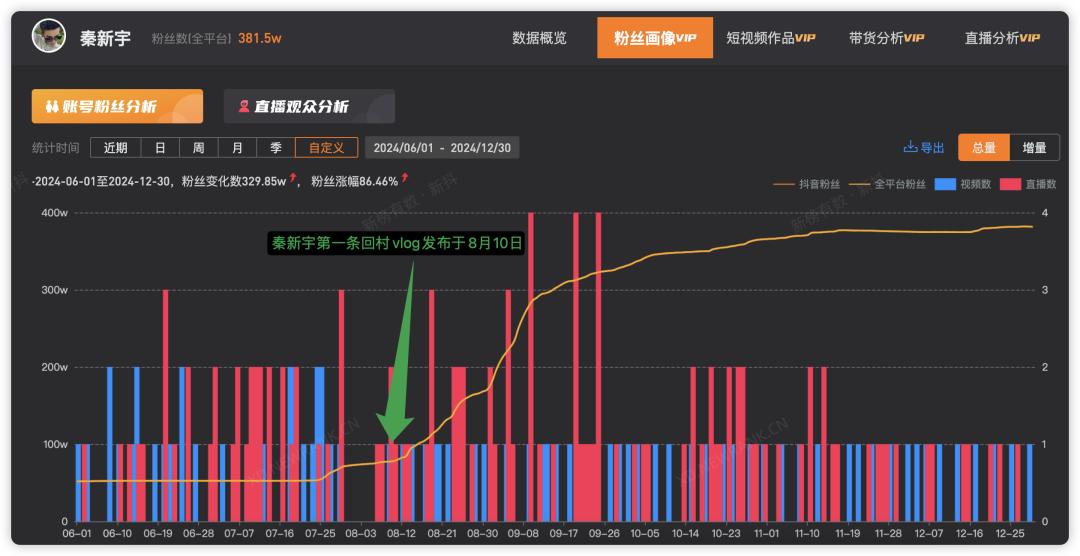Toggle chart to 总量 mode
This screenshot has width=1080, height=556.
pyautogui.click(x=983, y=148)
